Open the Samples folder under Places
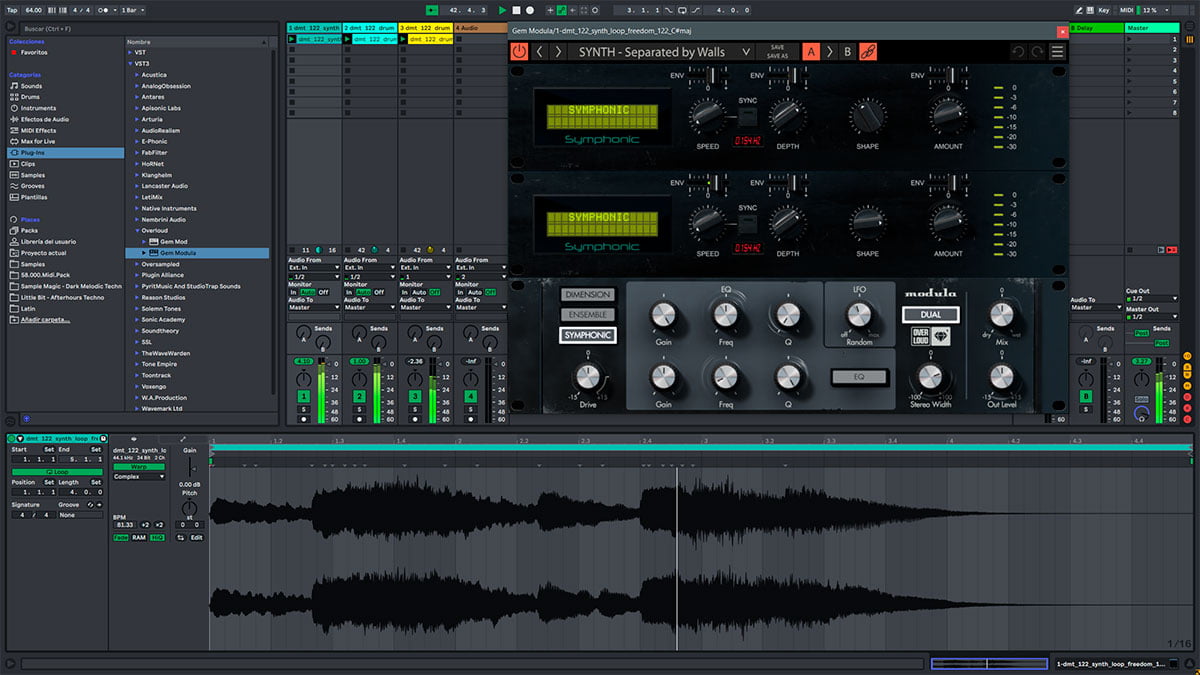1200x675 pixels. pyautogui.click(x=33, y=263)
